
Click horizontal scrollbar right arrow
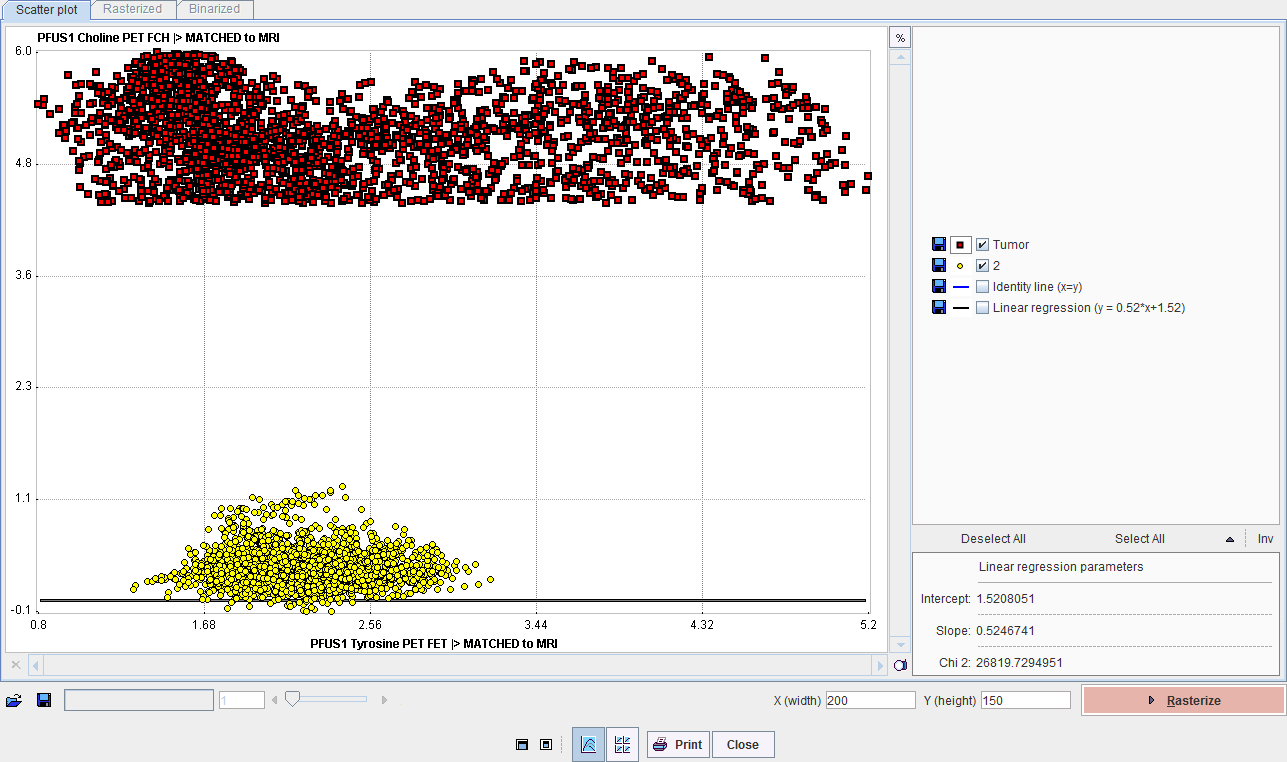click(x=880, y=665)
